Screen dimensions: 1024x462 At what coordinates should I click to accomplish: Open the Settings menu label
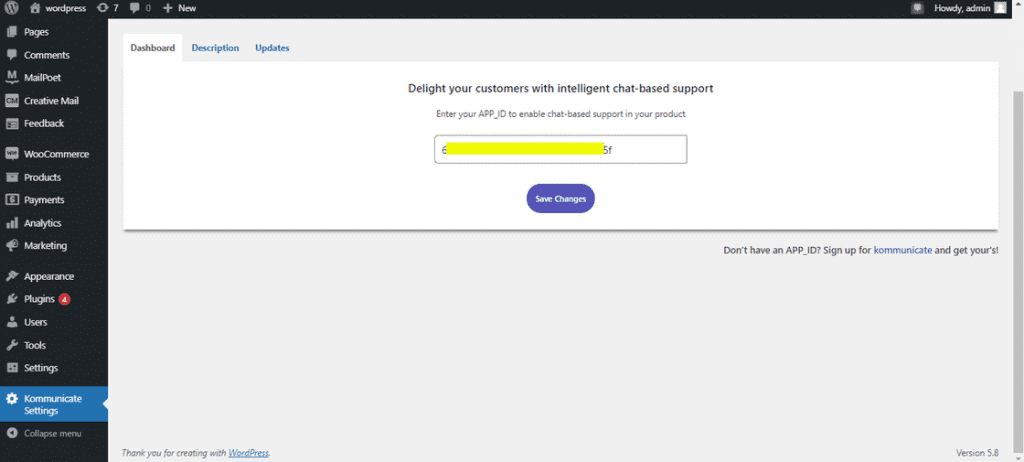(x=41, y=368)
